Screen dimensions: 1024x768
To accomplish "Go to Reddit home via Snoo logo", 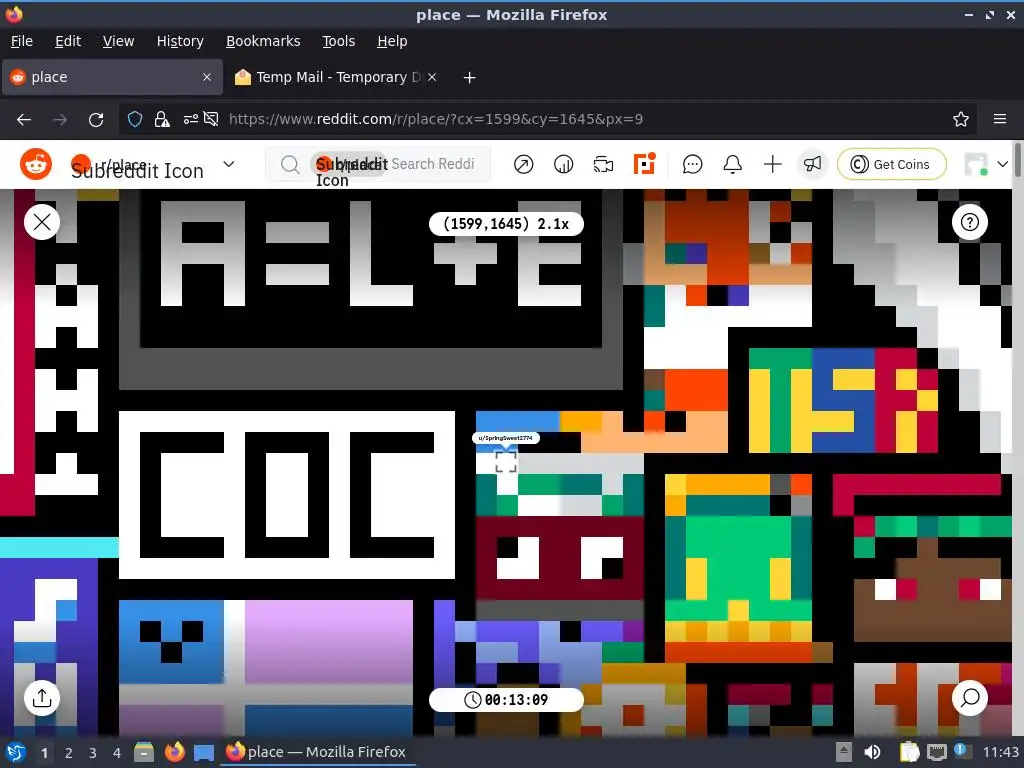I will tap(36, 163).
